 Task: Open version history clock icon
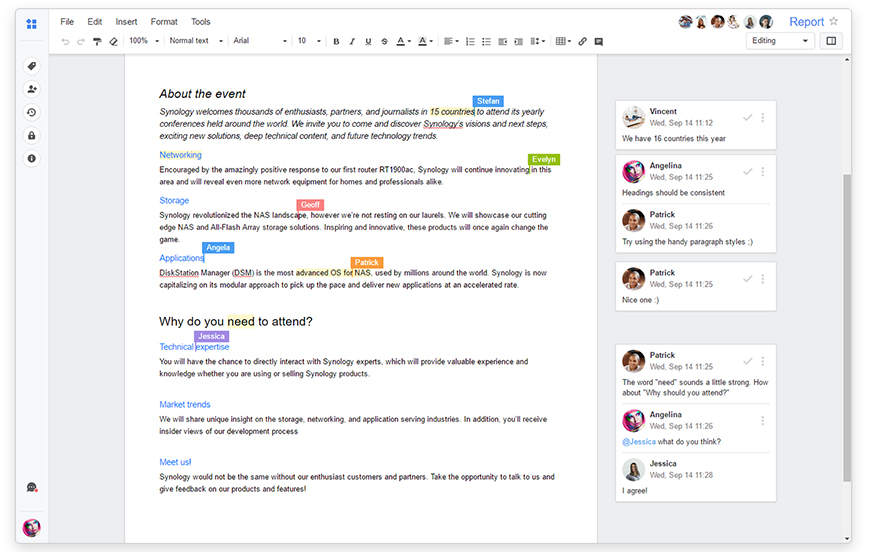click(32, 113)
